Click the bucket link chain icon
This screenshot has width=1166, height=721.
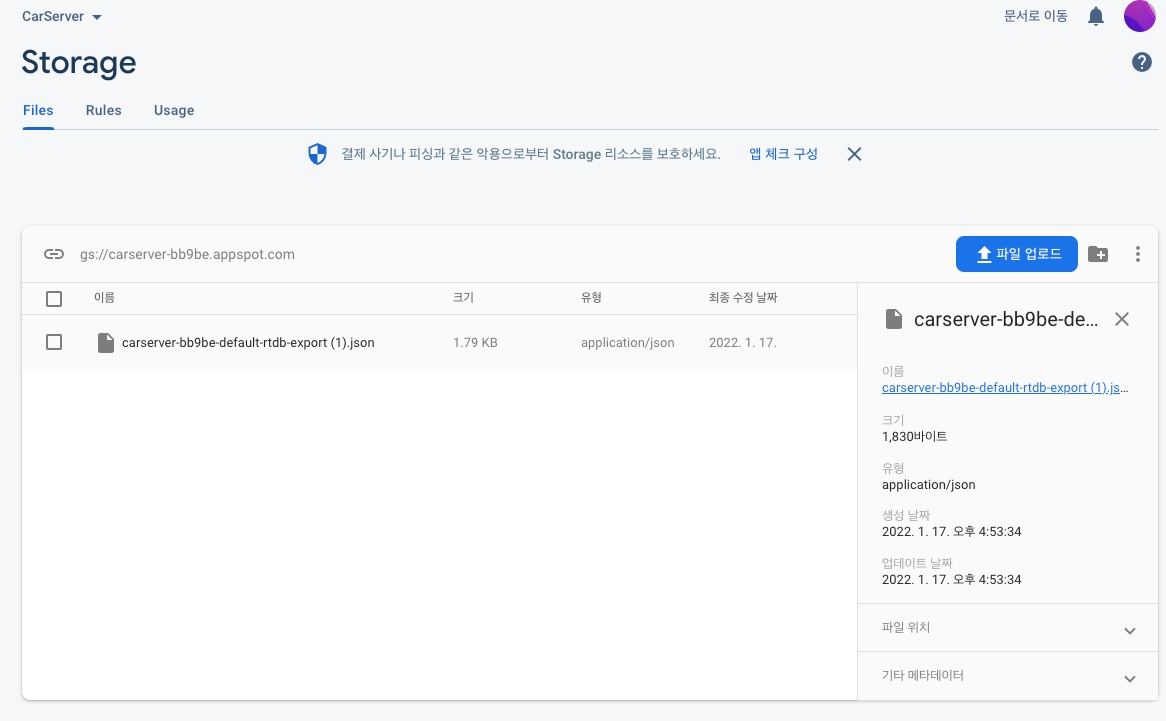click(54, 254)
